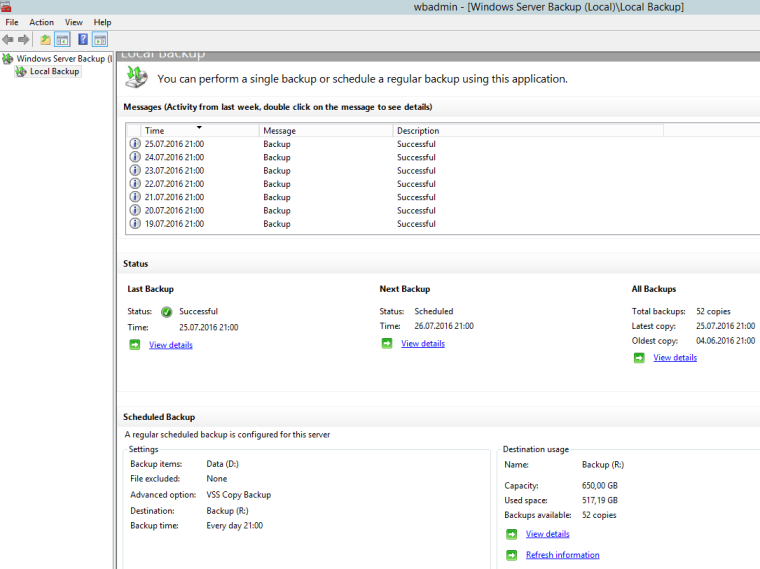Click the green Successful check icon in Last Backup
The width and height of the screenshot is (760, 569).
[166, 312]
